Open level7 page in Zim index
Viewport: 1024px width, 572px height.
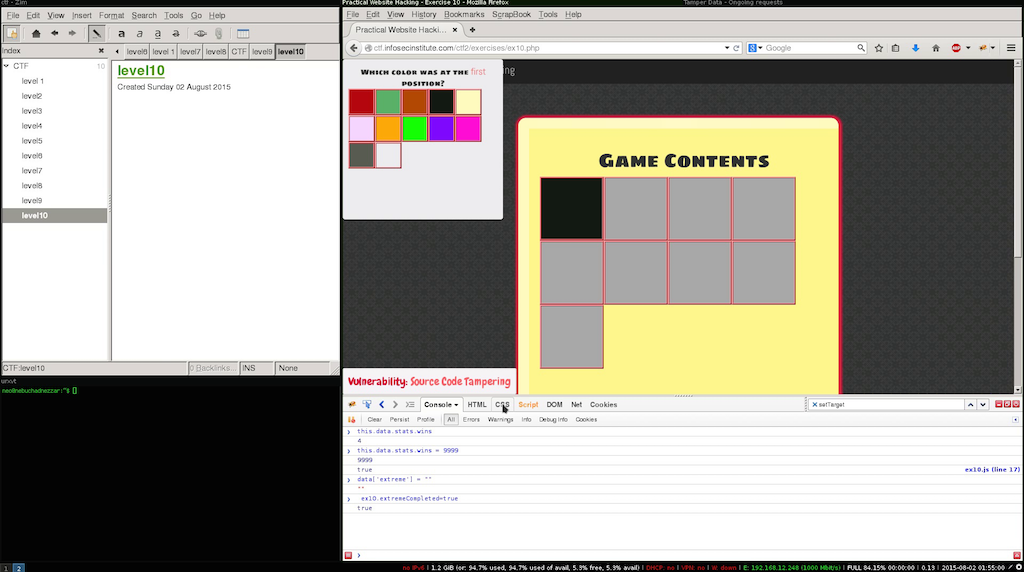click(31, 170)
